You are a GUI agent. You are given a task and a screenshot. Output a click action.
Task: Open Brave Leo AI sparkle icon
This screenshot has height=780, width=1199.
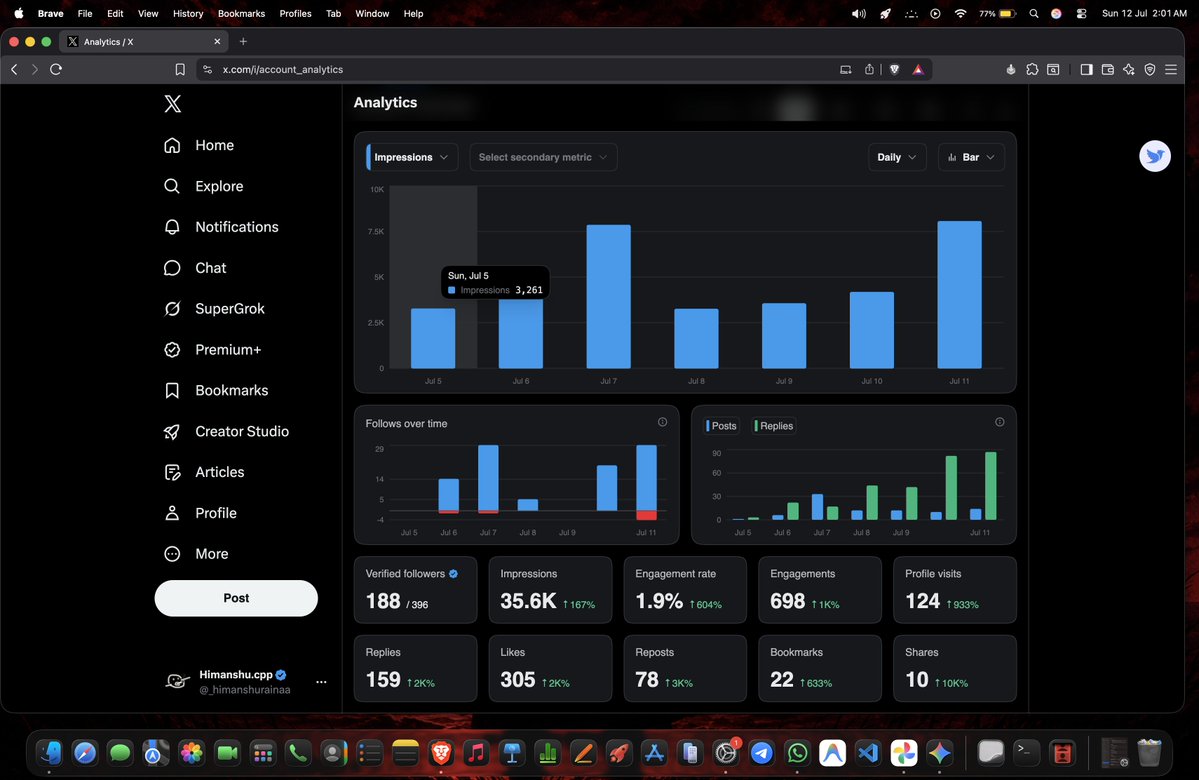pyautogui.click(x=1129, y=70)
